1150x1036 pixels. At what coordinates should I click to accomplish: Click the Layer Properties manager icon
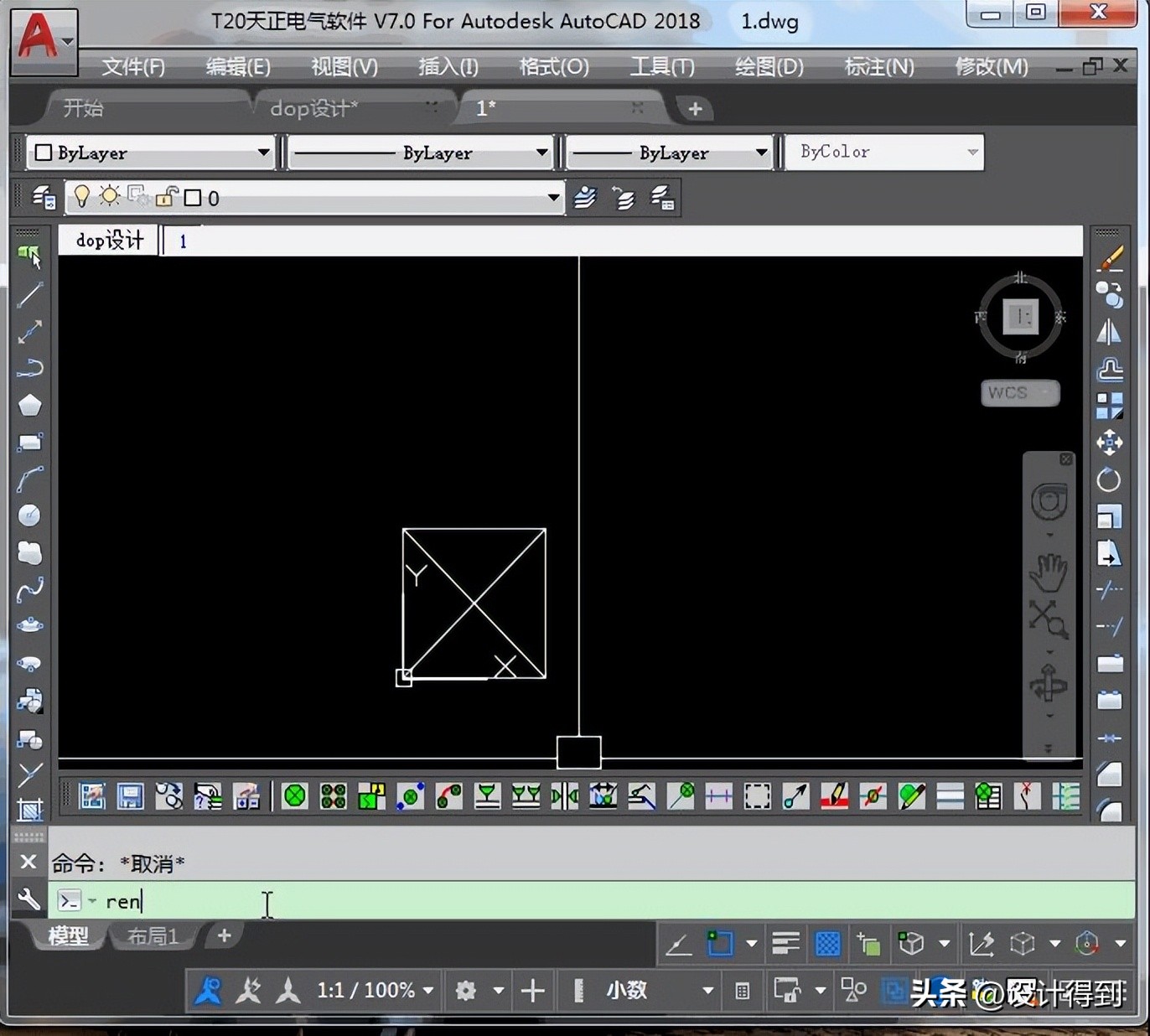click(x=43, y=198)
